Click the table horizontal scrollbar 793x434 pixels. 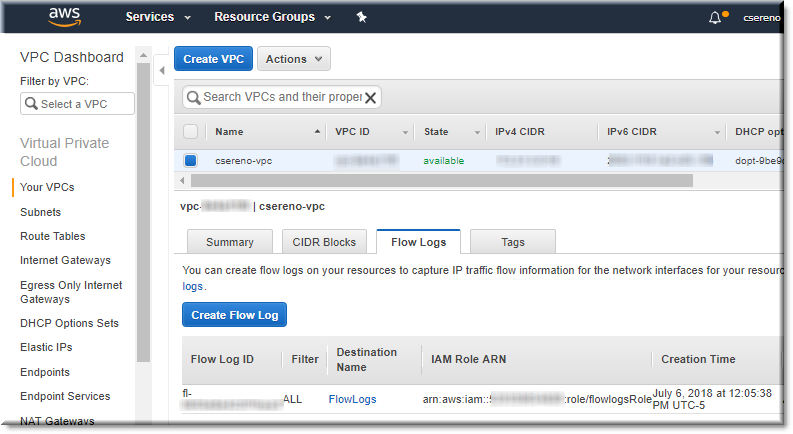(x=442, y=180)
